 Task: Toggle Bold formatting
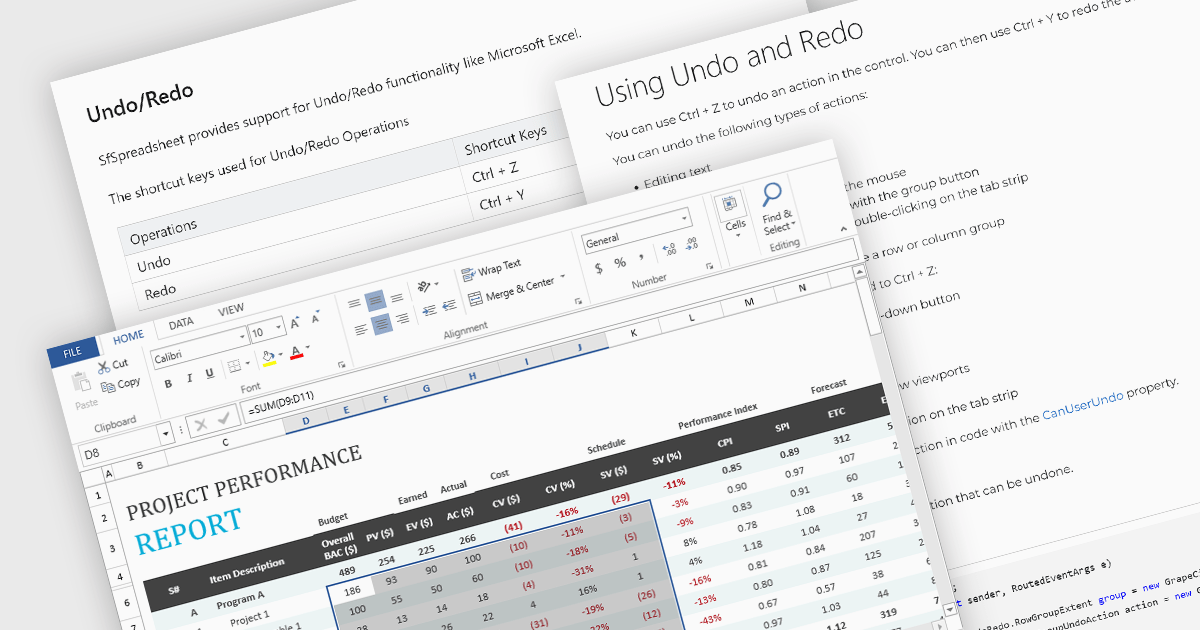(168, 382)
